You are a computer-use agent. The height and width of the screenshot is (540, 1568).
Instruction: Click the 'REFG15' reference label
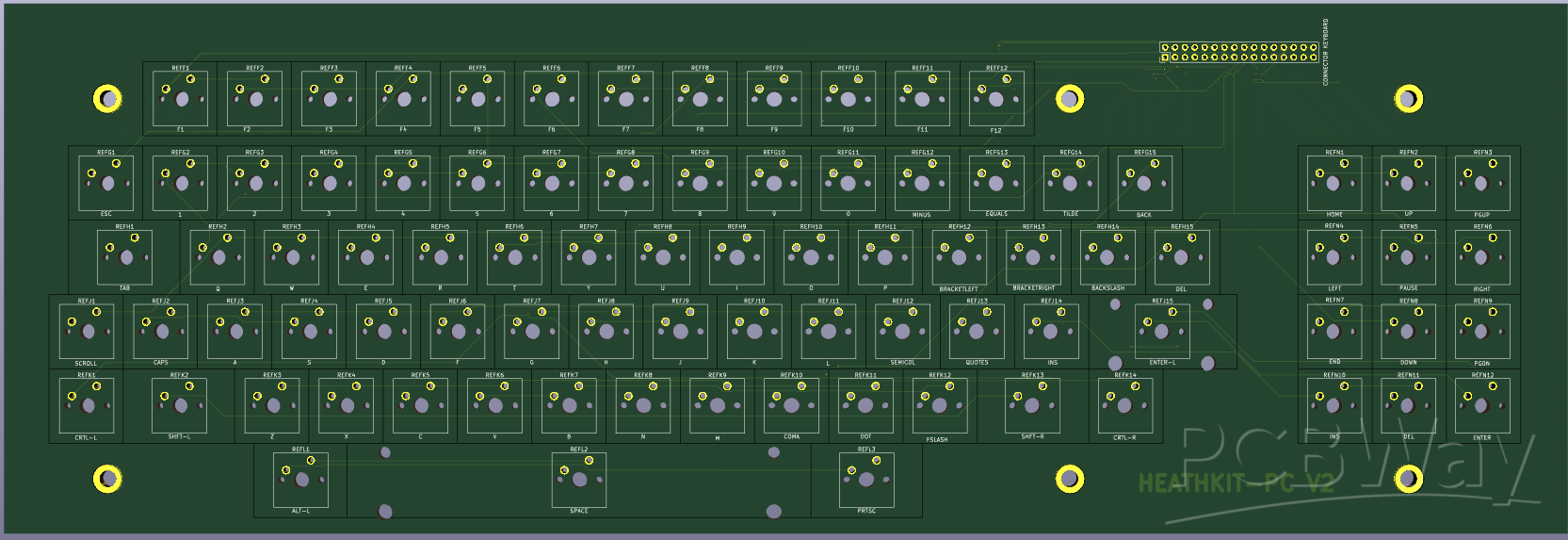coord(1144,152)
